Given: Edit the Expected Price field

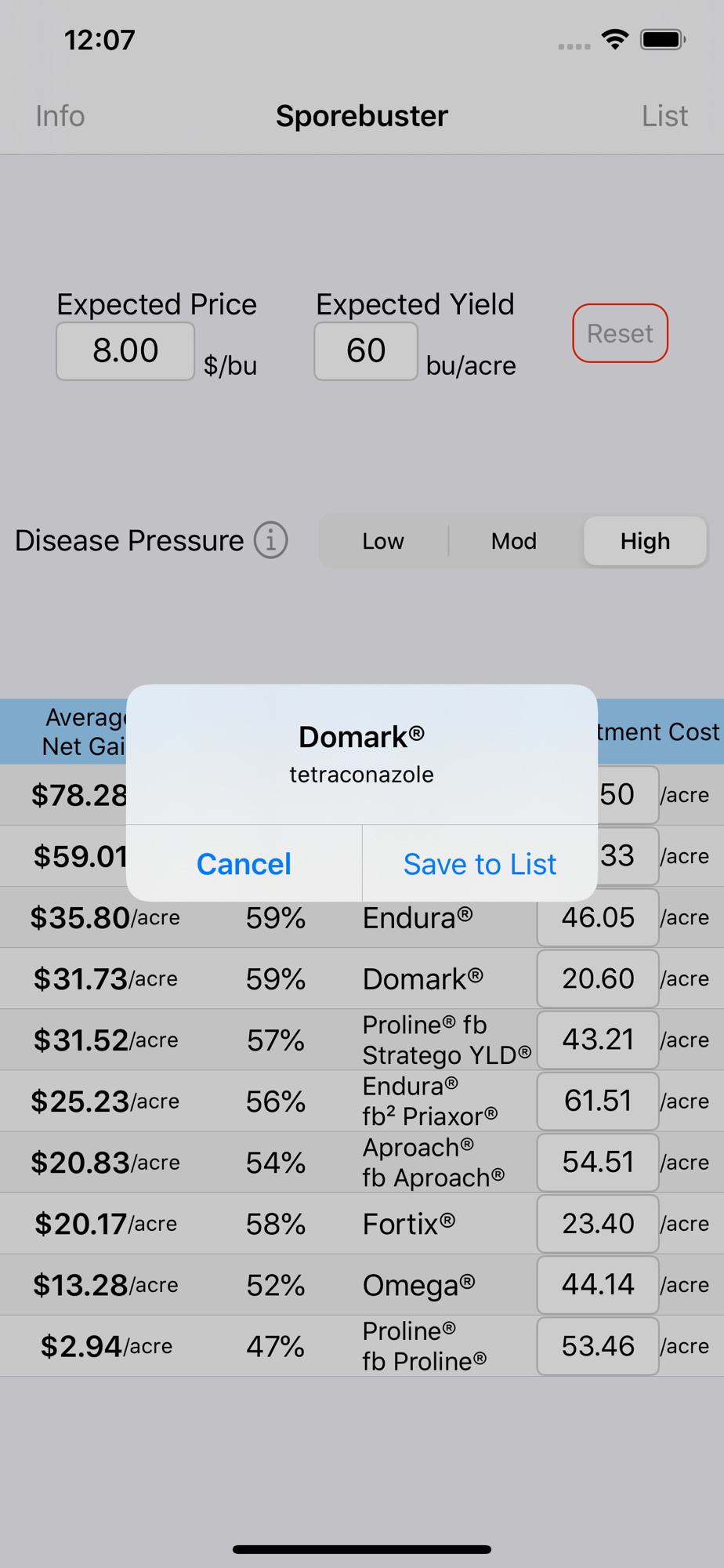Looking at the screenshot, I should click(125, 350).
